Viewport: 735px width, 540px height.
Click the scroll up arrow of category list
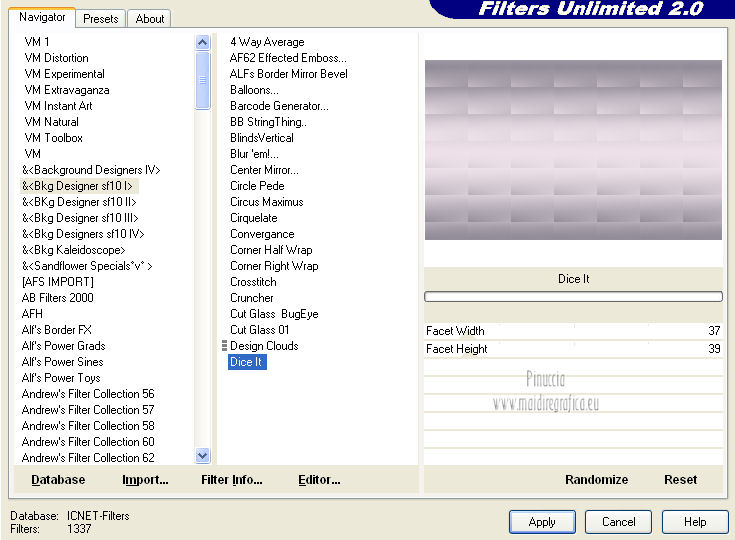pos(202,43)
